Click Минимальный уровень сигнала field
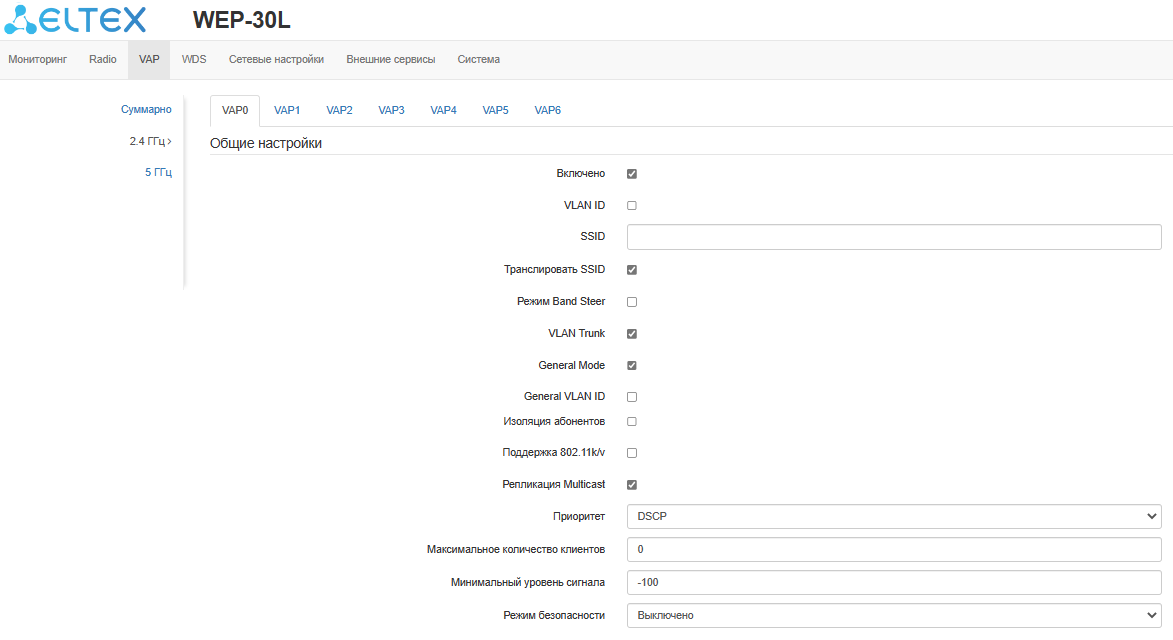The image size is (1173, 640). (893, 582)
